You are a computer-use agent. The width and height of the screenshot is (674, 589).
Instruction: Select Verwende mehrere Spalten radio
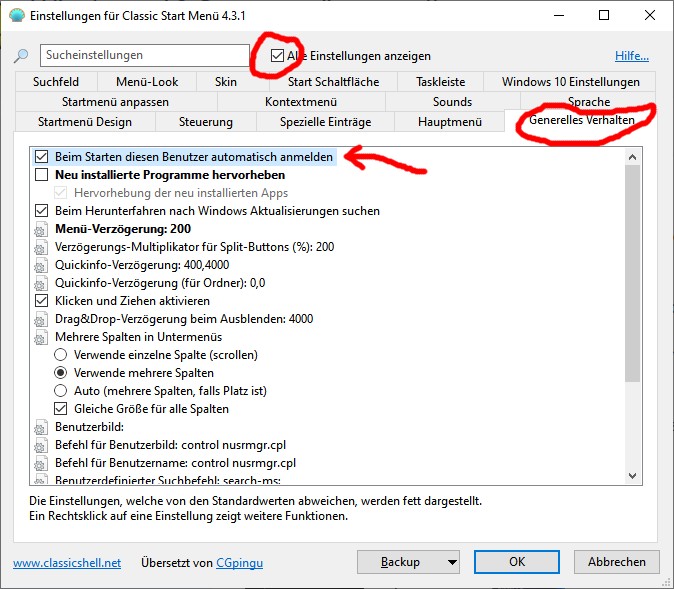point(60,373)
